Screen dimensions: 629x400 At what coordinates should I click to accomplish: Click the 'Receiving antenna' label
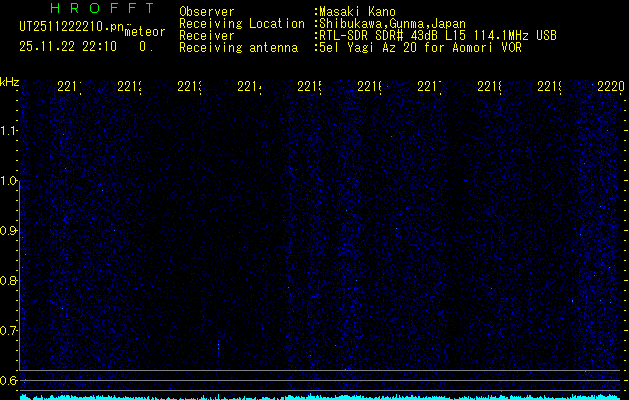coord(238,48)
